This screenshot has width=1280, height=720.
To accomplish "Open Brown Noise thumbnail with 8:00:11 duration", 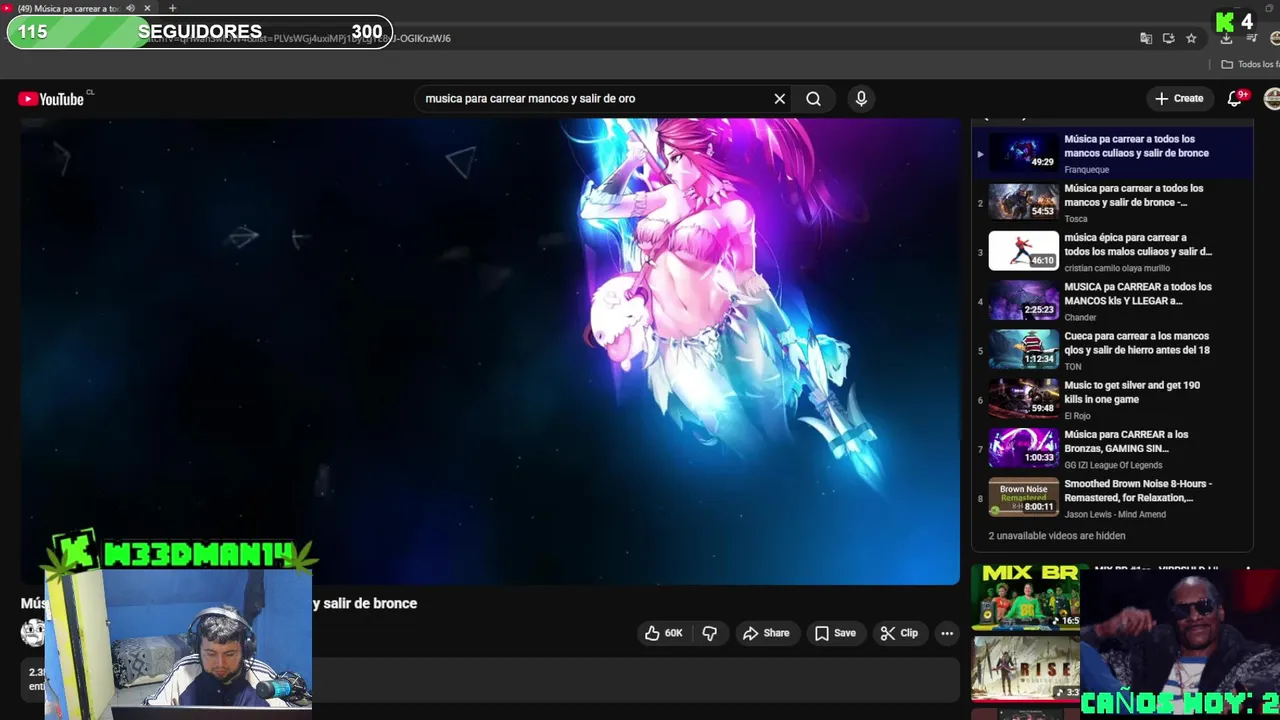I will click(x=1023, y=497).
